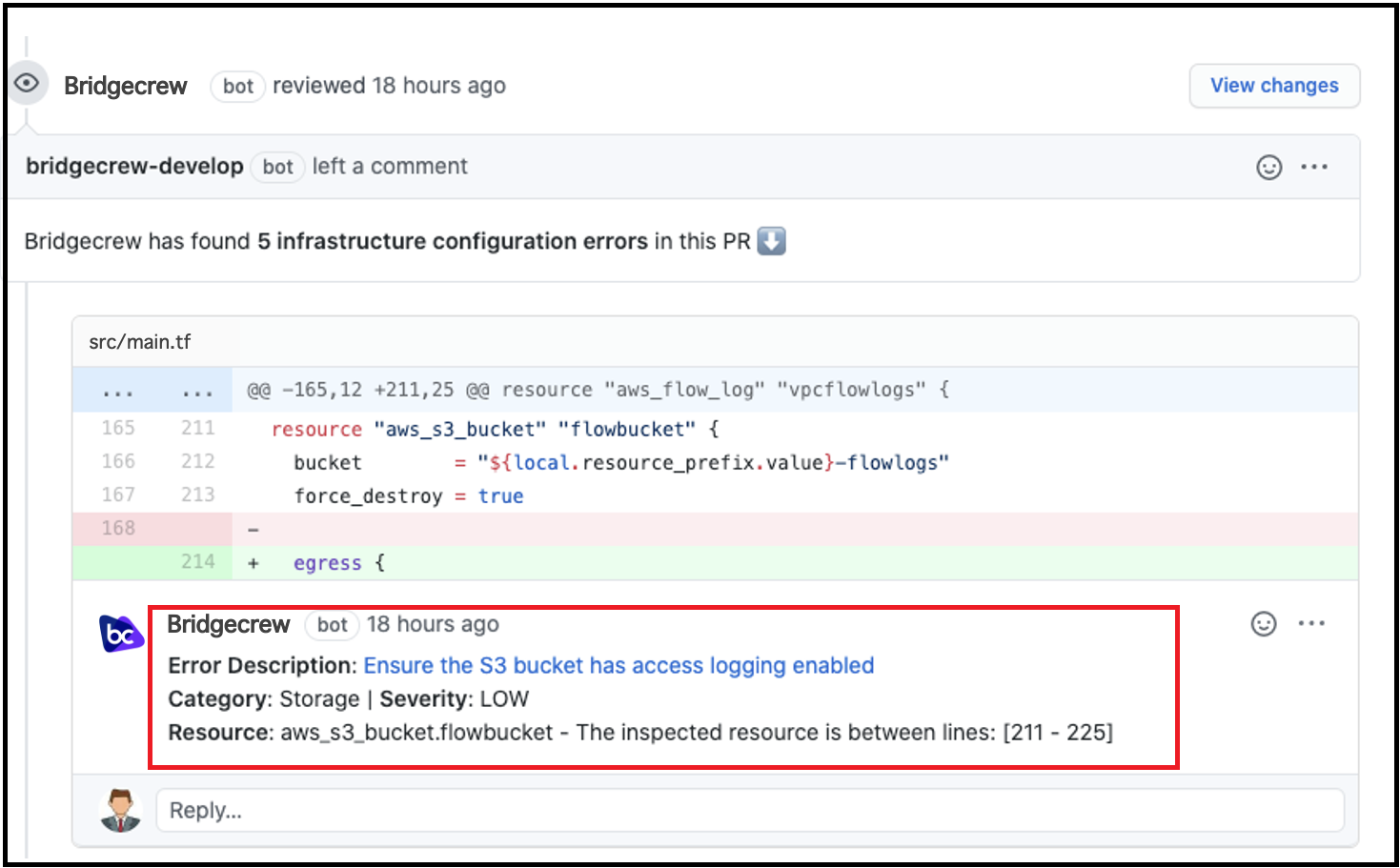Select deleted diff line 168
The width and height of the screenshot is (1400, 868).
[715, 529]
